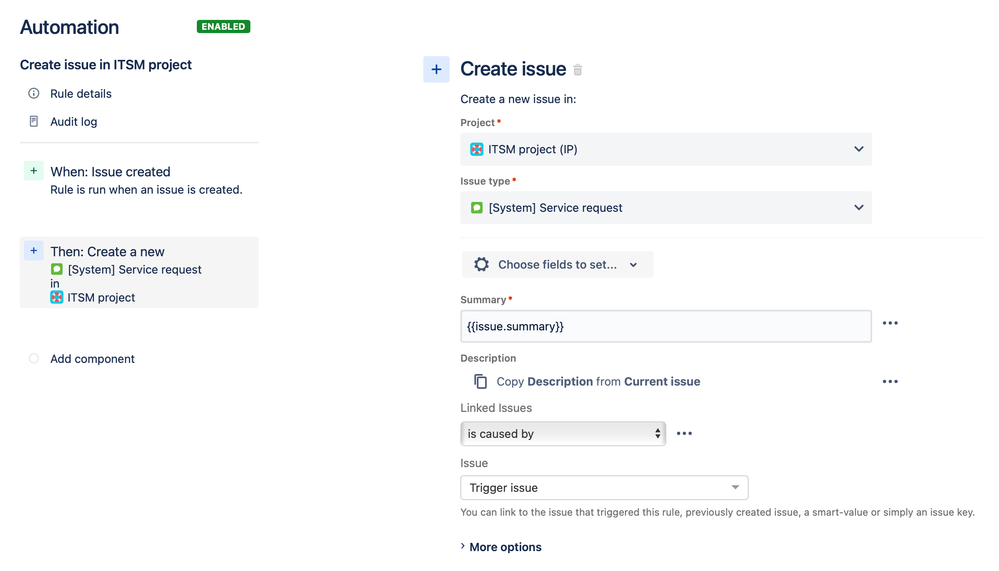Open the is caused by link type select

coord(563,433)
